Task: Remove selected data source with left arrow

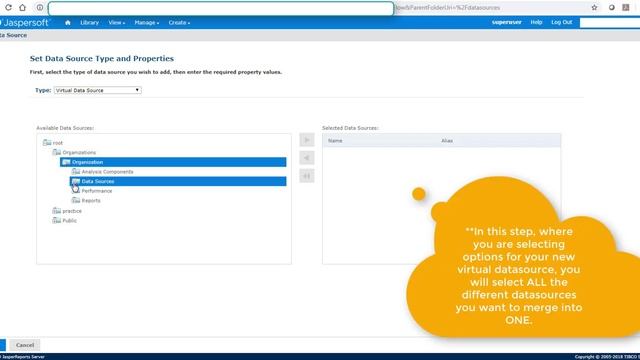Action: click(x=307, y=158)
